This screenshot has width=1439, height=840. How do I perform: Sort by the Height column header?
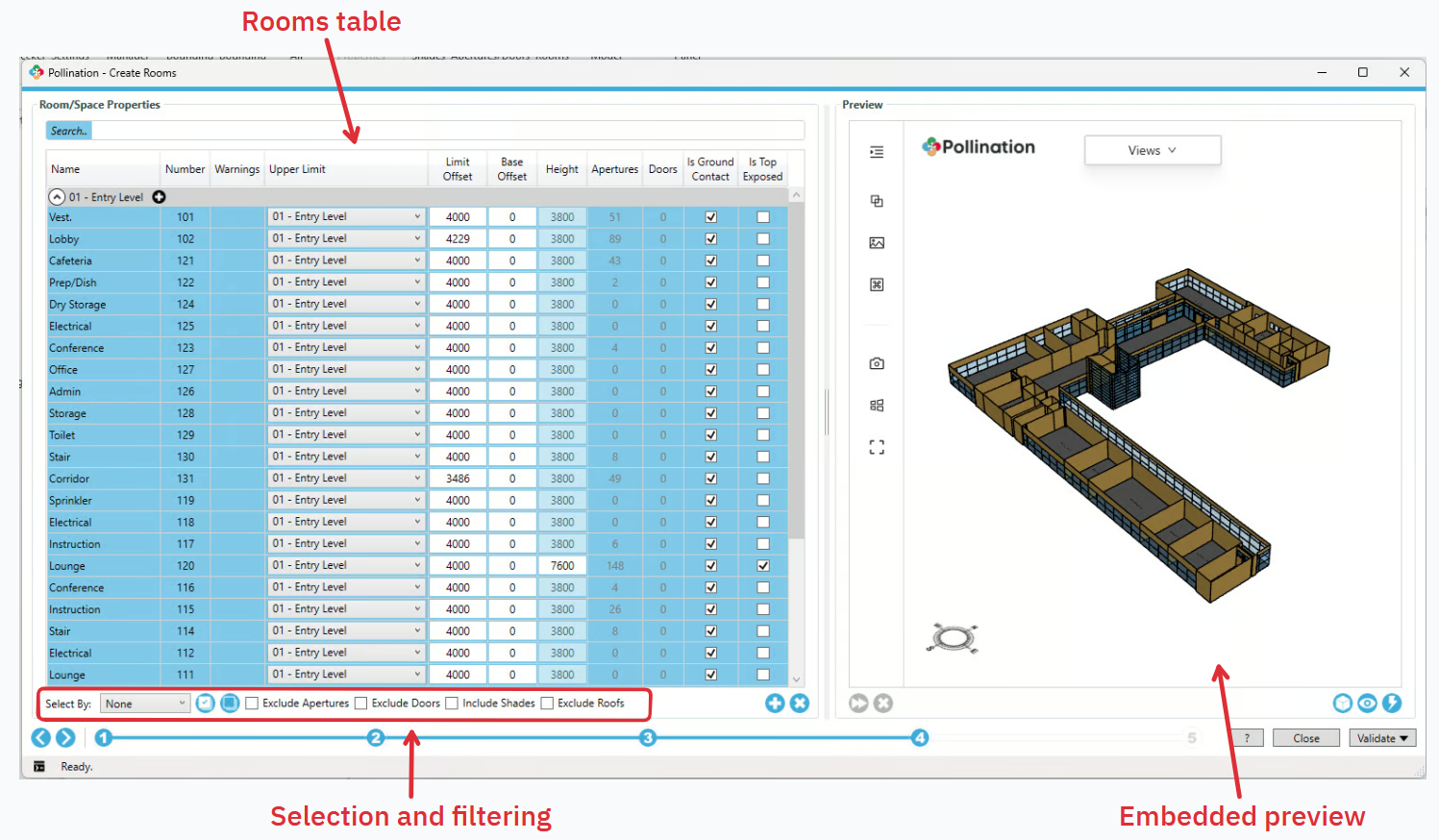pyautogui.click(x=561, y=169)
